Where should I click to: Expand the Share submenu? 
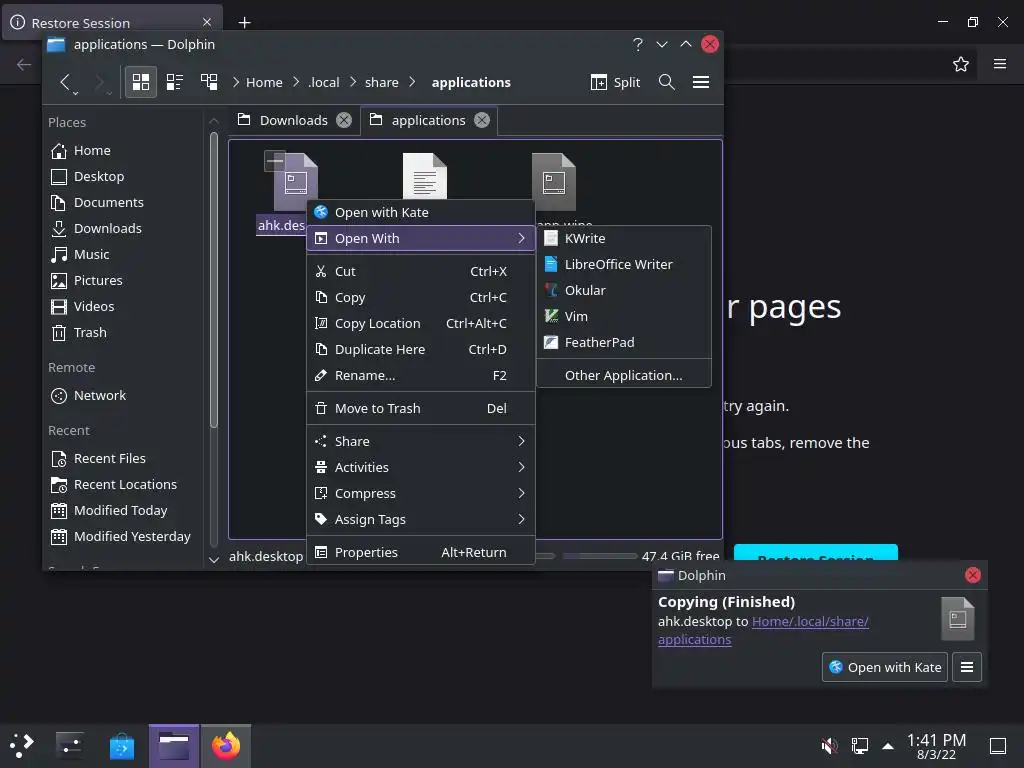(x=421, y=441)
